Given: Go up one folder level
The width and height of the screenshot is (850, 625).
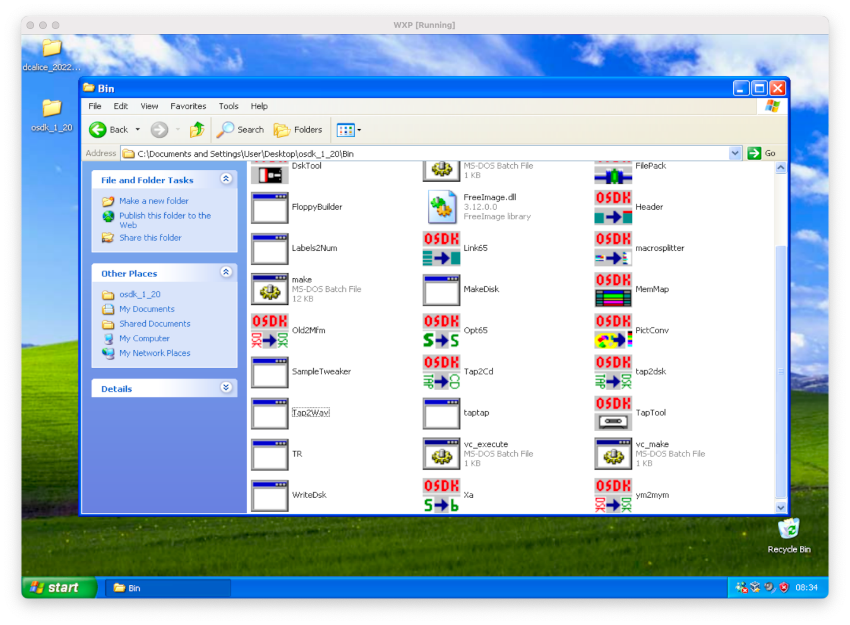Looking at the screenshot, I should point(197,130).
